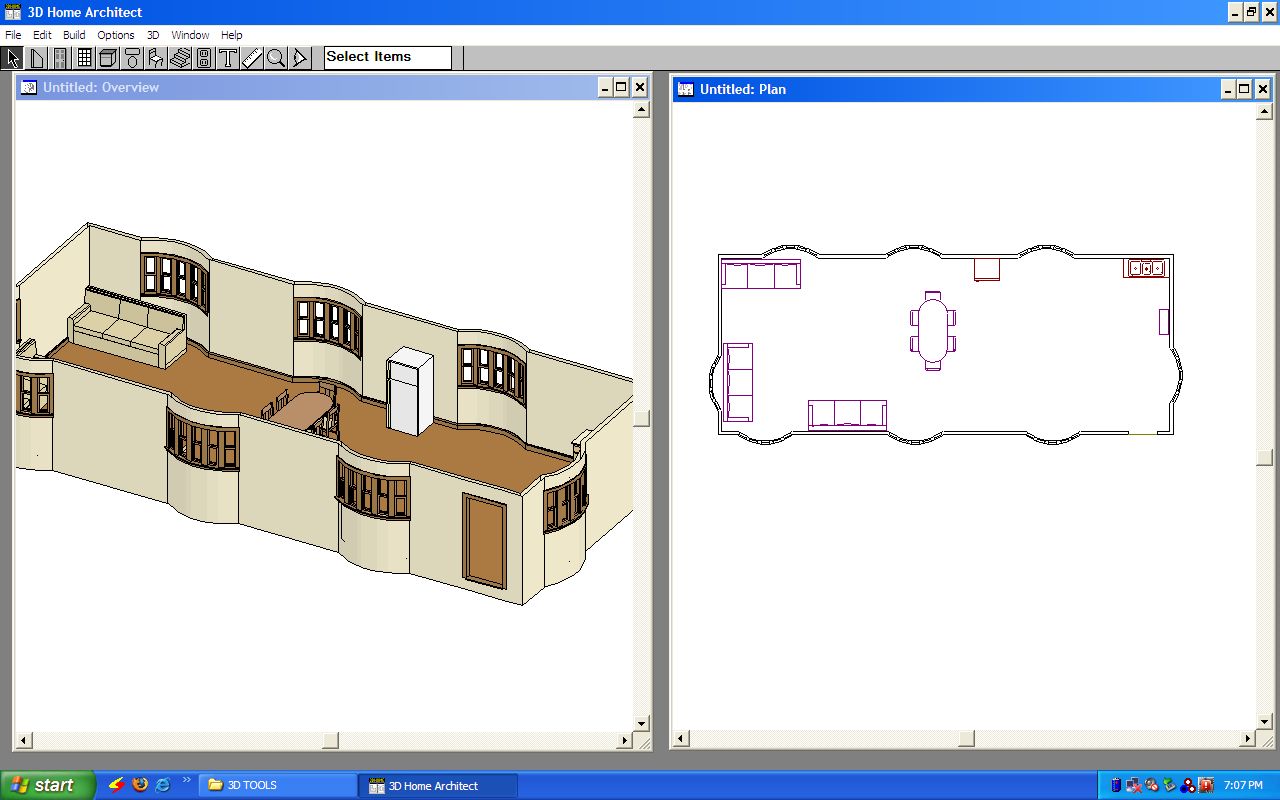Select the furniture placement tool
The height and width of the screenshot is (800, 1280).
point(156,57)
